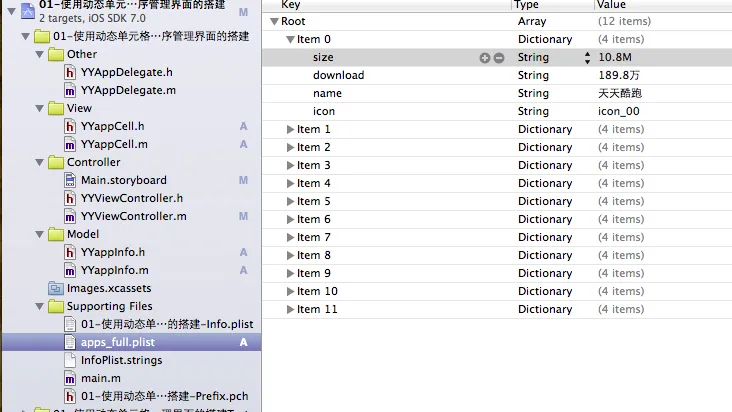This screenshot has width=732, height=412.
Task: Select the InfoPlist.strings file
Action: 121,360
